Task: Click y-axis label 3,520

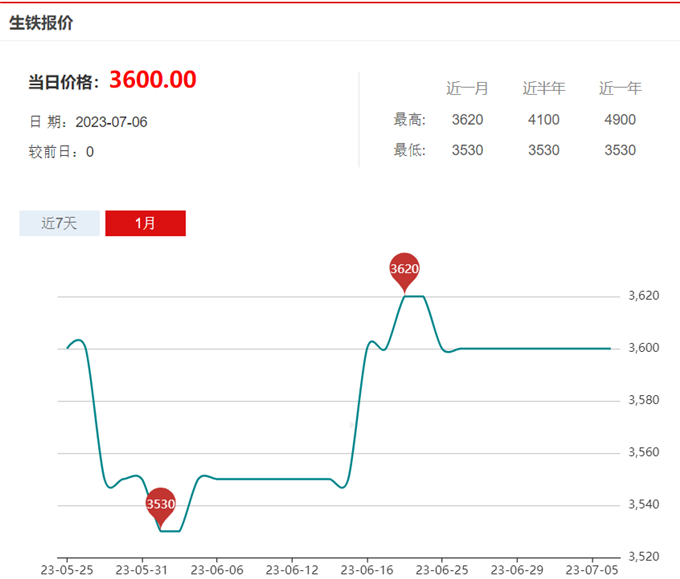Action: coord(643,556)
